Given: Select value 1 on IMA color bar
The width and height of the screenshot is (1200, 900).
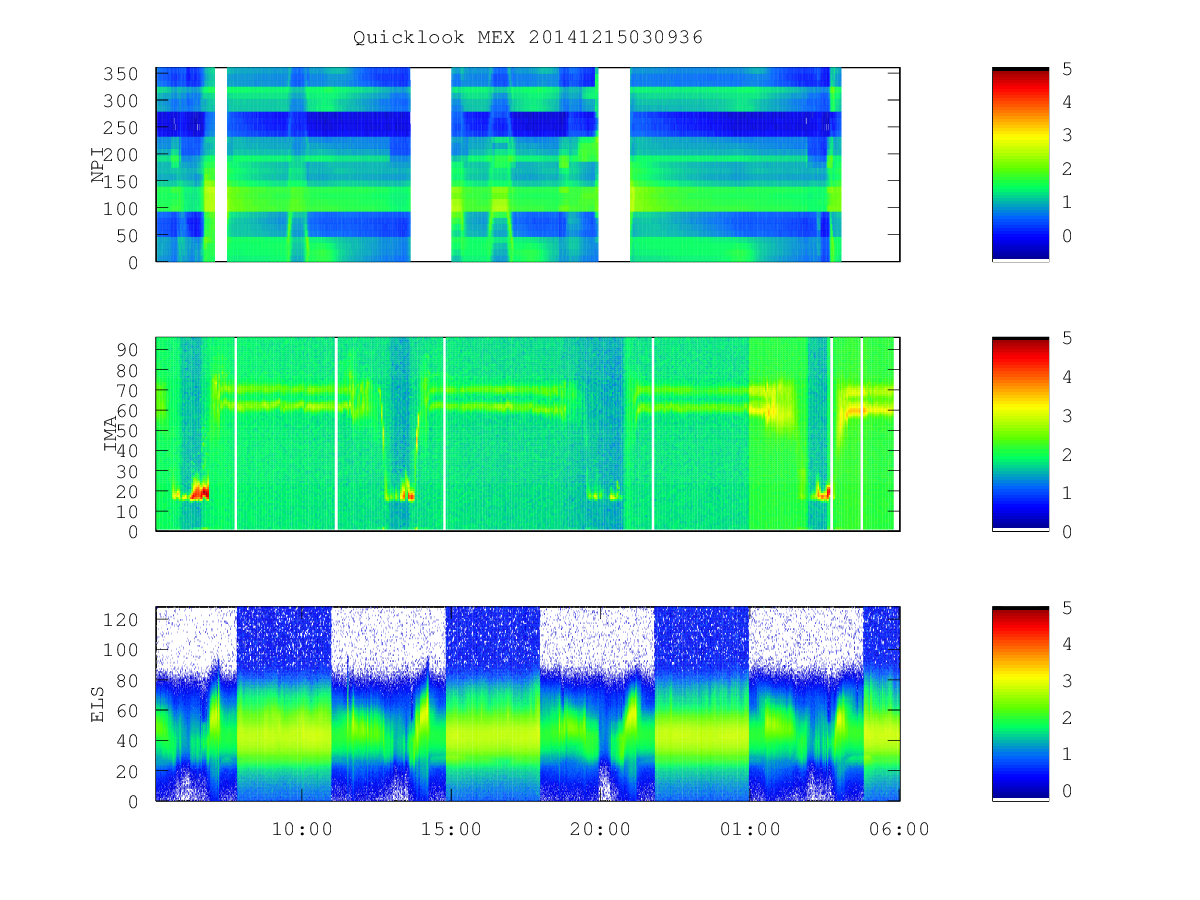Looking at the screenshot, I should click(x=1067, y=493).
